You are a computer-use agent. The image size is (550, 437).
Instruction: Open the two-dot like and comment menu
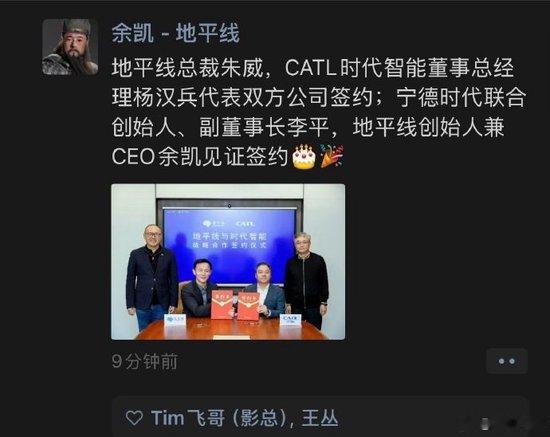507,361
